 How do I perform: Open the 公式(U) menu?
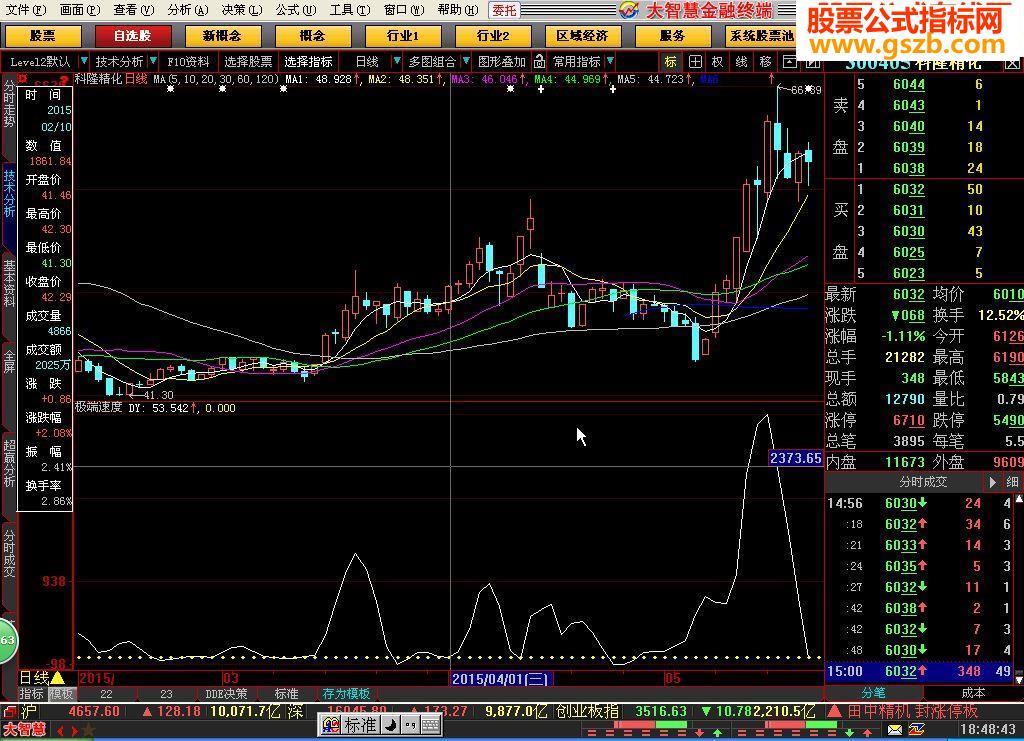(295, 10)
